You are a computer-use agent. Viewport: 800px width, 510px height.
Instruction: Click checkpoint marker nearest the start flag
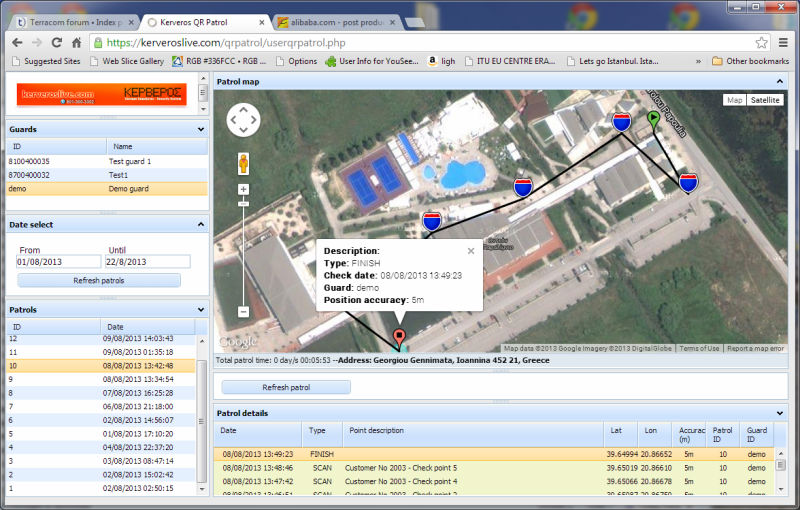621,122
